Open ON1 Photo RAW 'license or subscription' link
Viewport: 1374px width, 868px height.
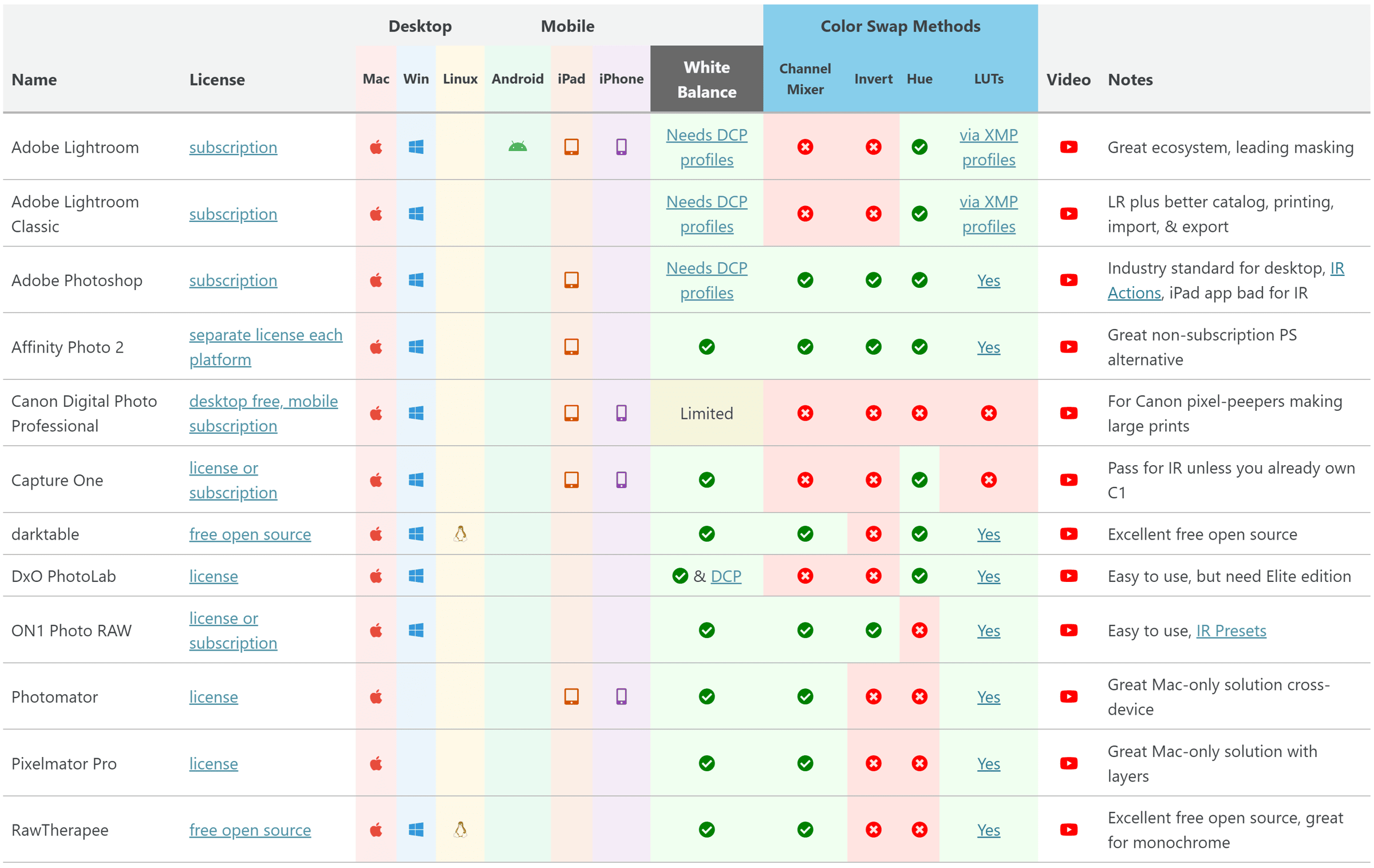click(x=233, y=631)
